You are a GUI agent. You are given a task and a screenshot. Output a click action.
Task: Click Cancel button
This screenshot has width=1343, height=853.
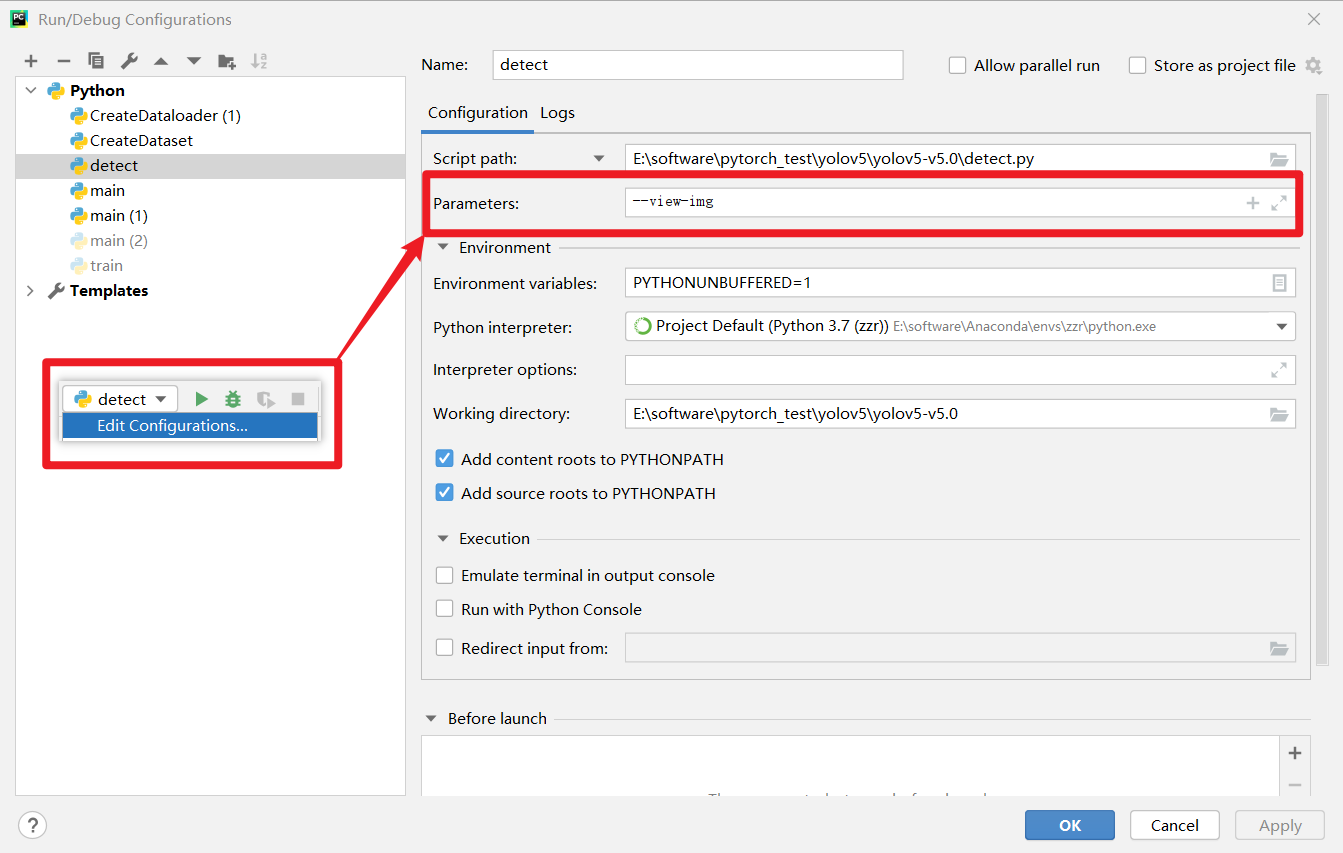tap(1175, 825)
